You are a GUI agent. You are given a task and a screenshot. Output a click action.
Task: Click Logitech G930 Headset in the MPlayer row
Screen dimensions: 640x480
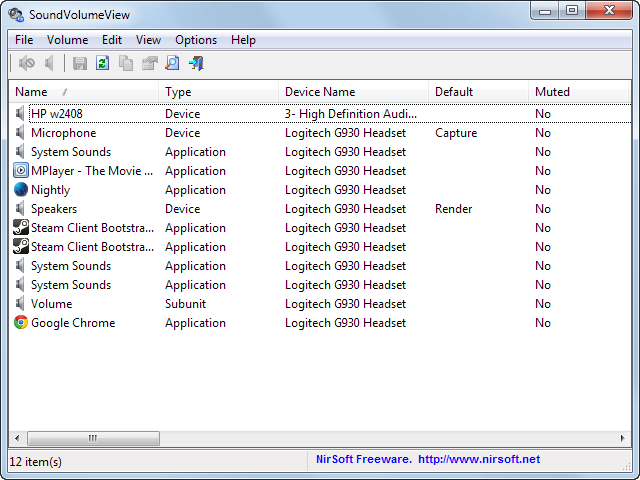345,171
